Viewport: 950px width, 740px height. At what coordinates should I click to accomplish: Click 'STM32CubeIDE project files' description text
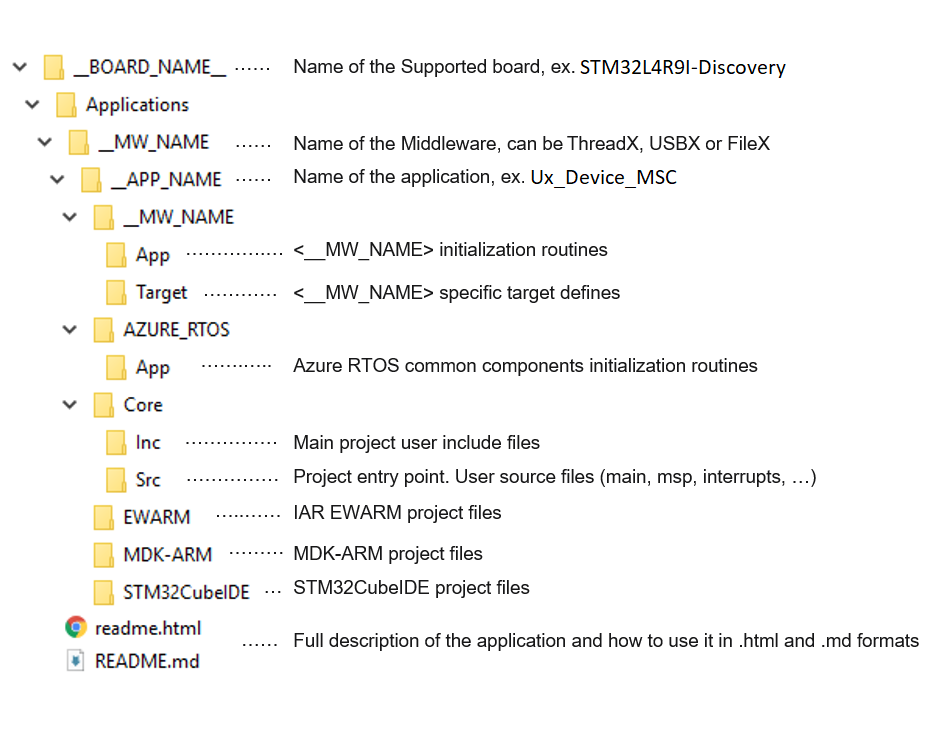click(411, 588)
